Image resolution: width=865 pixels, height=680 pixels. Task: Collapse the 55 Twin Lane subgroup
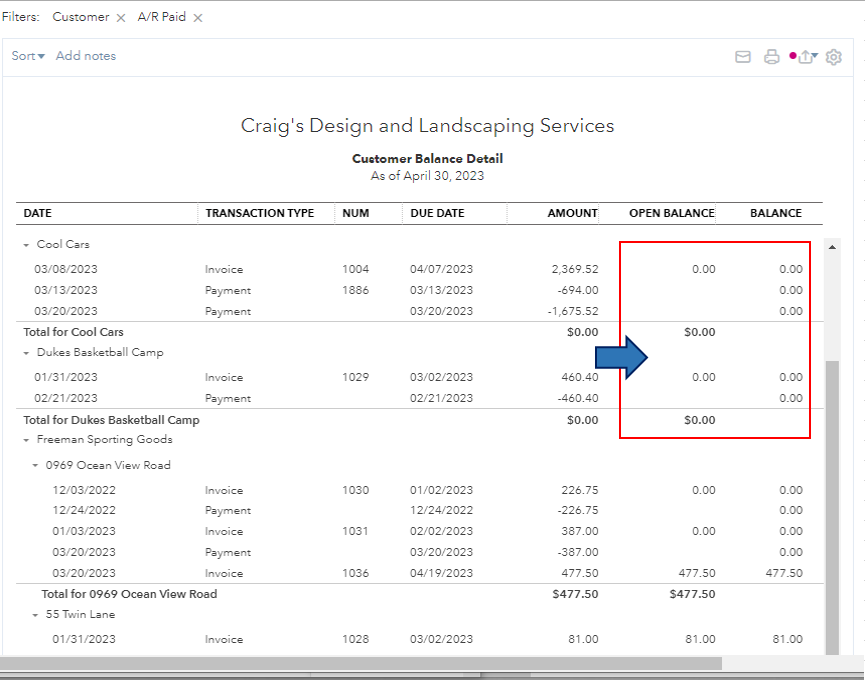(x=35, y=614)
